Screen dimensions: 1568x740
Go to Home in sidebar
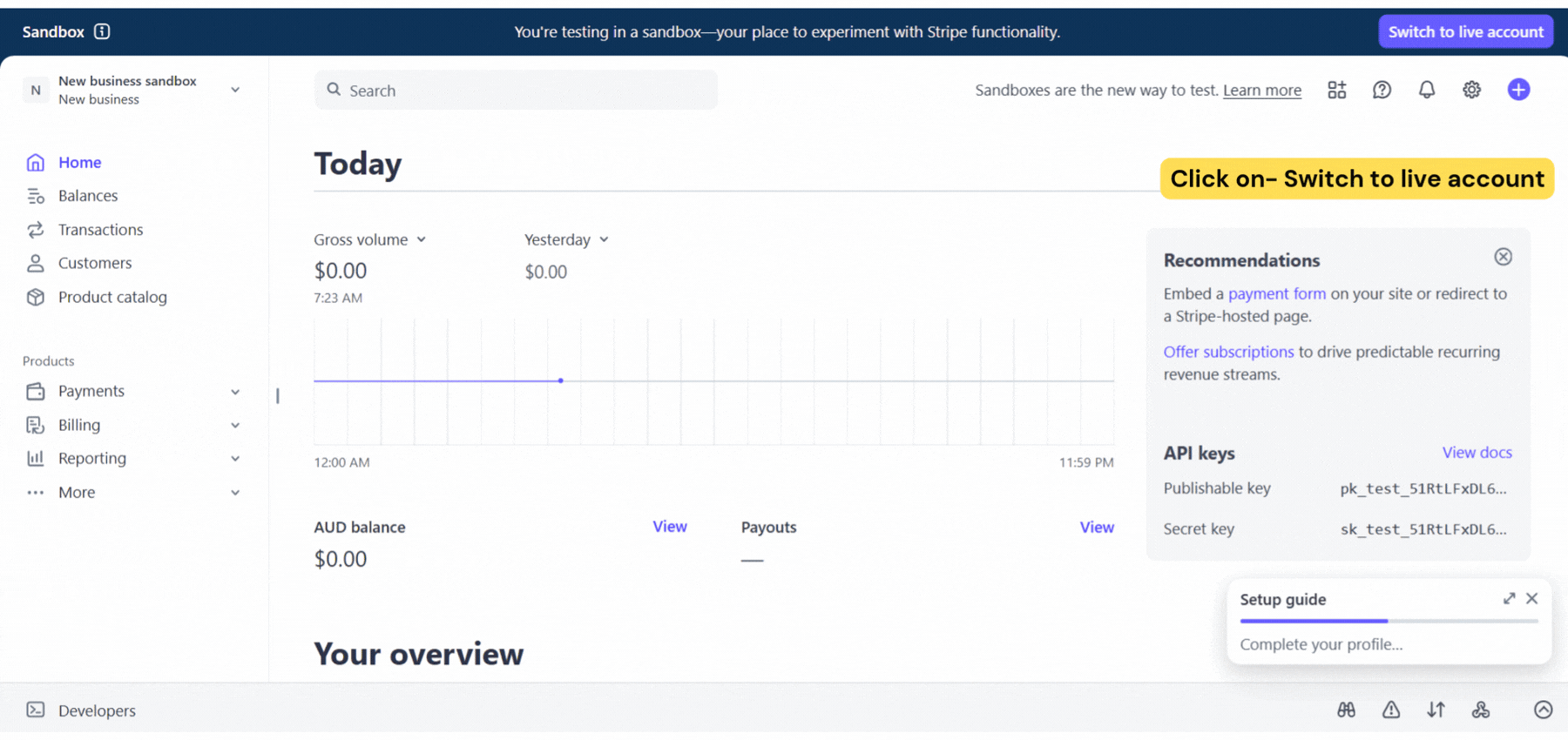point(80,162)
